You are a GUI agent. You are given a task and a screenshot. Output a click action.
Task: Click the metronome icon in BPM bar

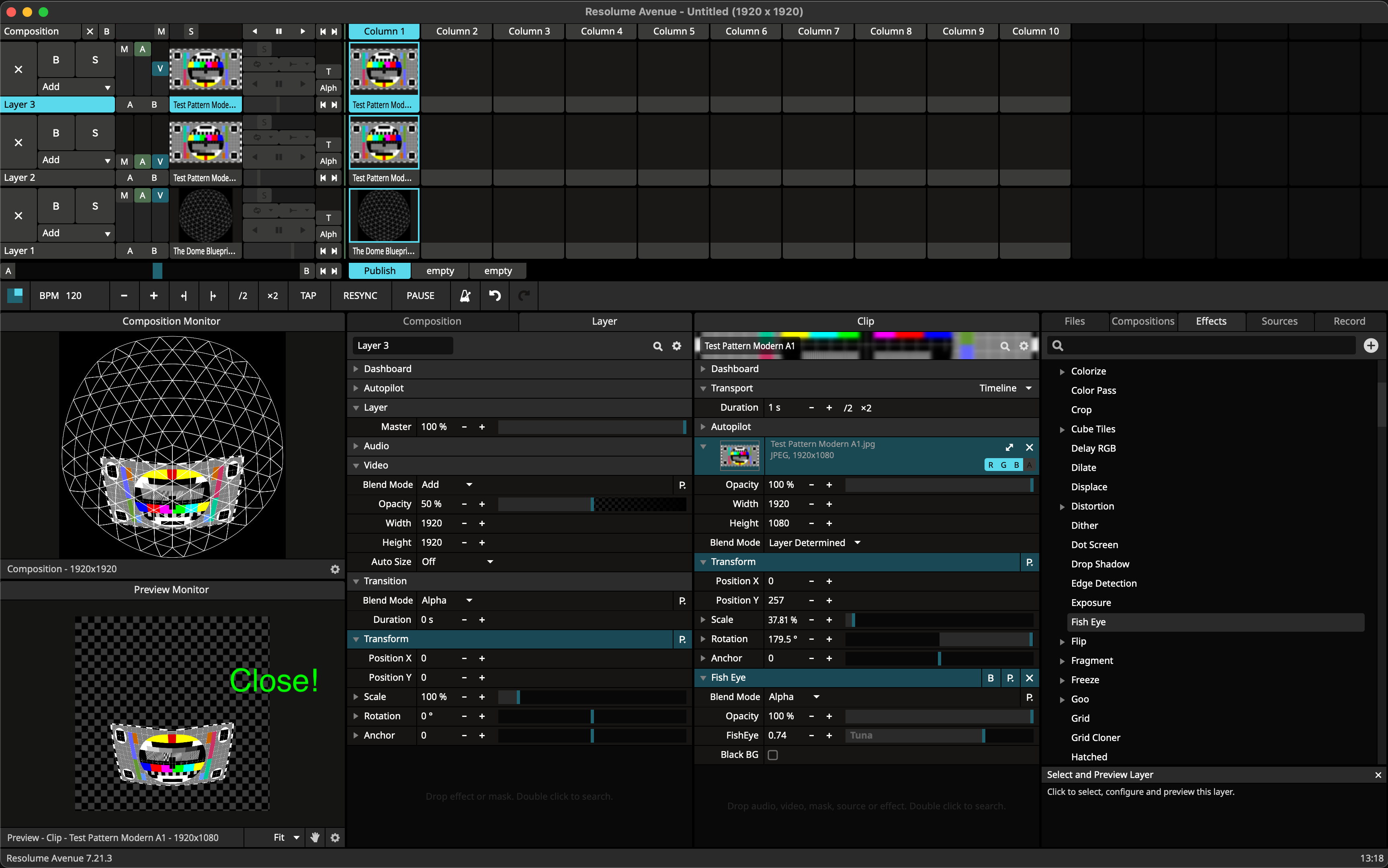(465, 296)
